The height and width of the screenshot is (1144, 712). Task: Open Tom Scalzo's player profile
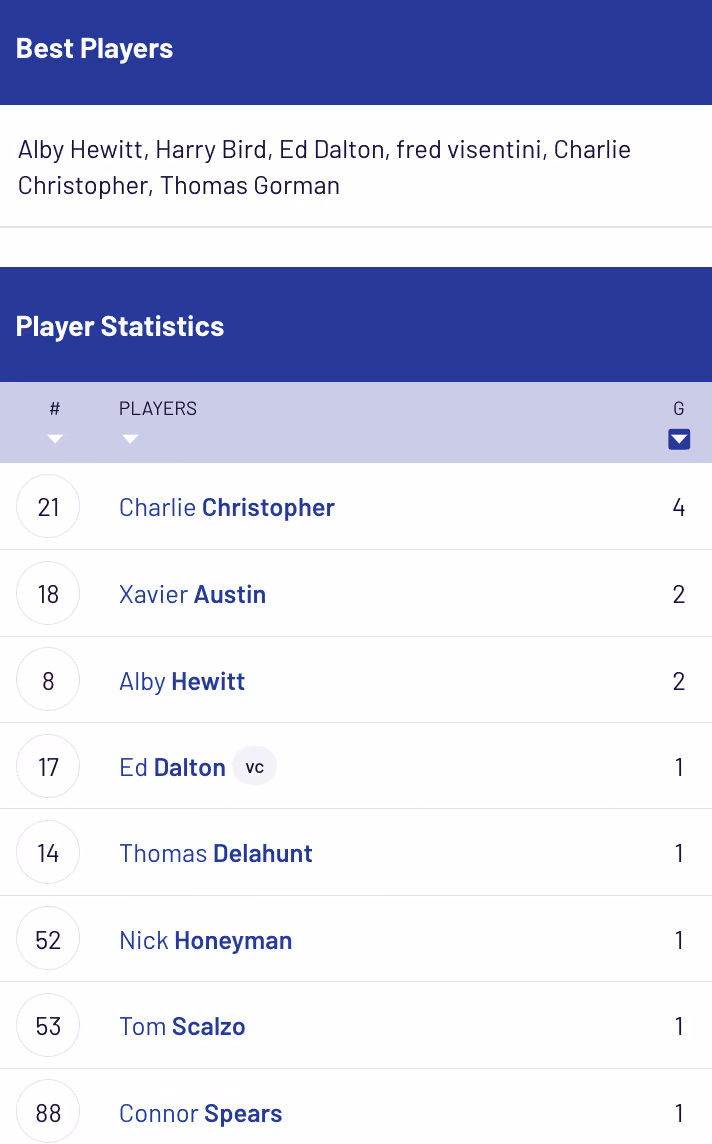pyautogui.click(x=182, y=1027)
